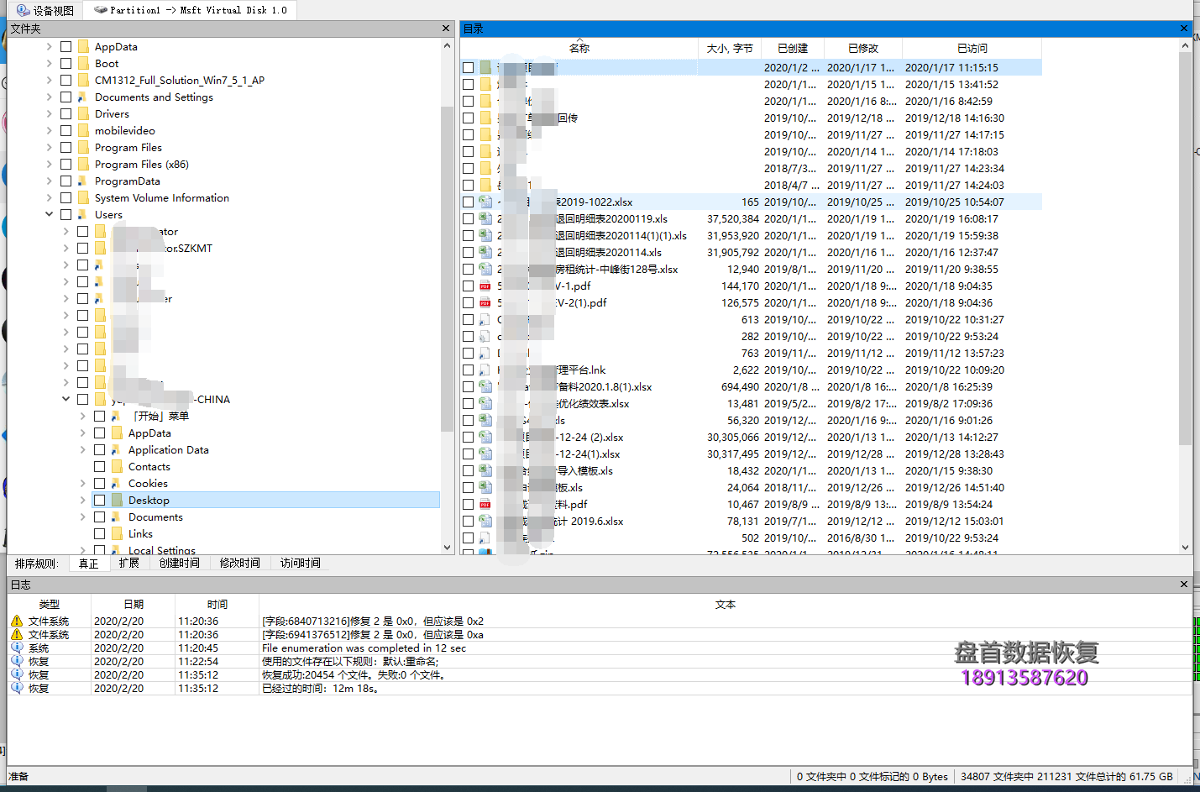Click the folder tree vertical scrollbar
The height and width of the screenshot is (792, 1200).
coord(446,295)
